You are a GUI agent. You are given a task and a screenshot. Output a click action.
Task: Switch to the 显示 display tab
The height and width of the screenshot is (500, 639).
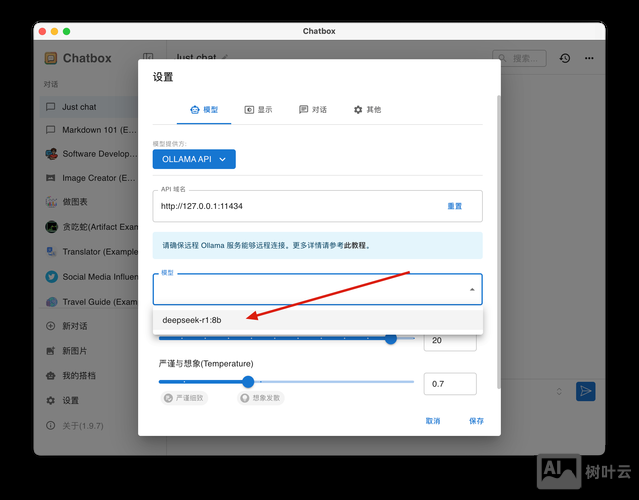[x=258, y=109]
